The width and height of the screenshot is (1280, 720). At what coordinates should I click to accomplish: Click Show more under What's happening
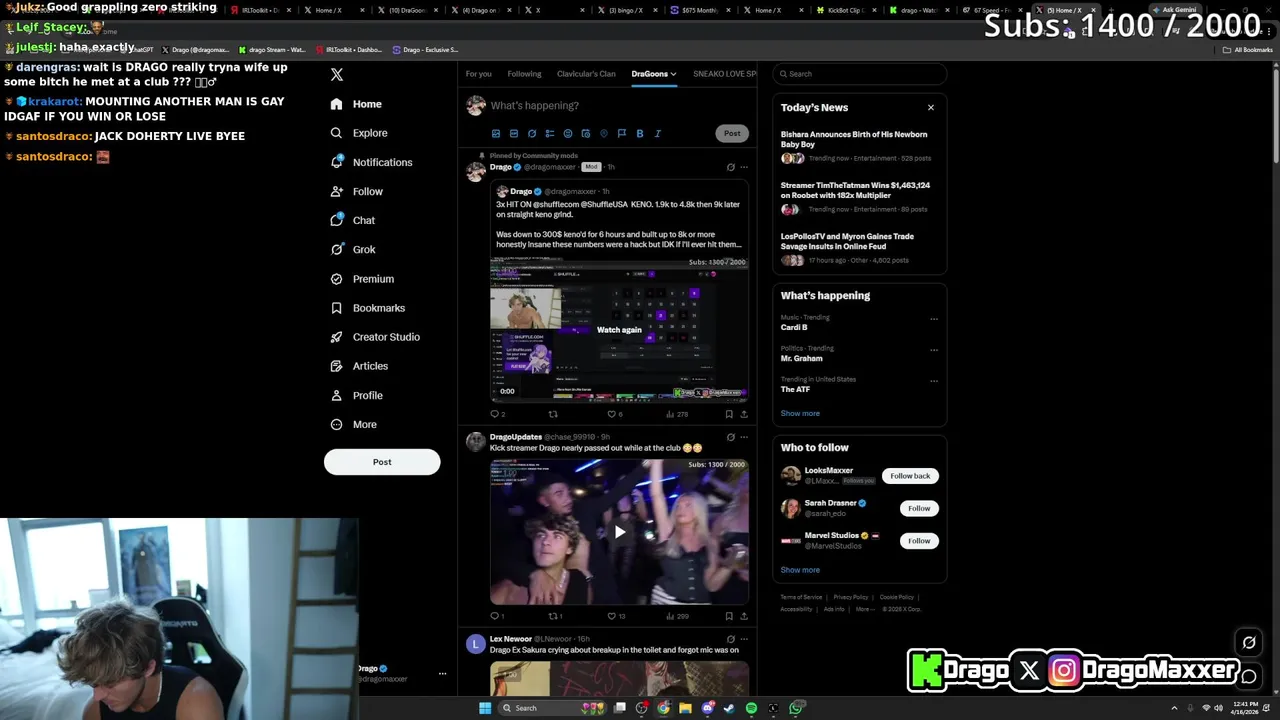[x=800, y=413]
